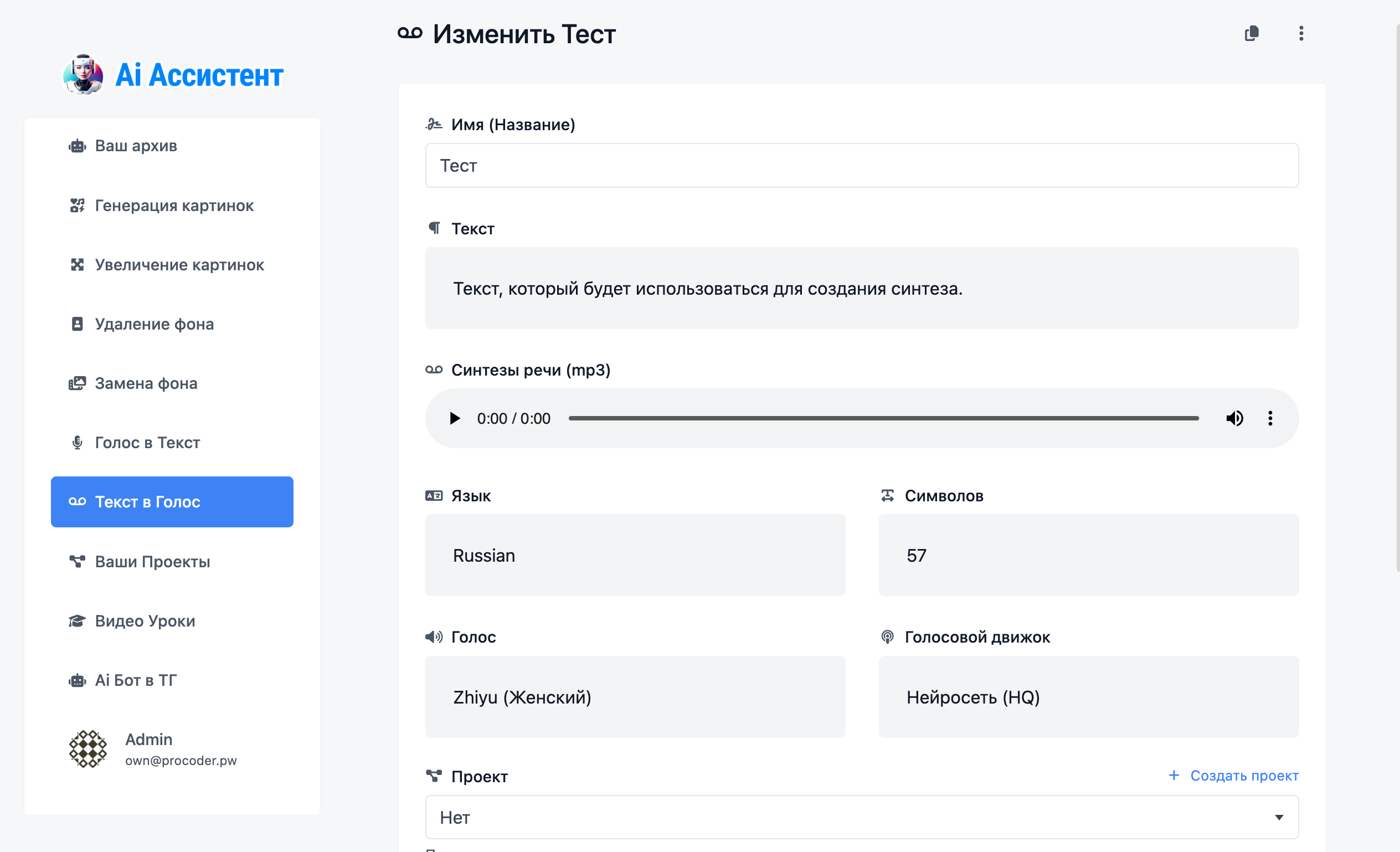Open the three-dot menu in page header
This screenshot has height=852, width=1400.
click(x=1300, y=34)
